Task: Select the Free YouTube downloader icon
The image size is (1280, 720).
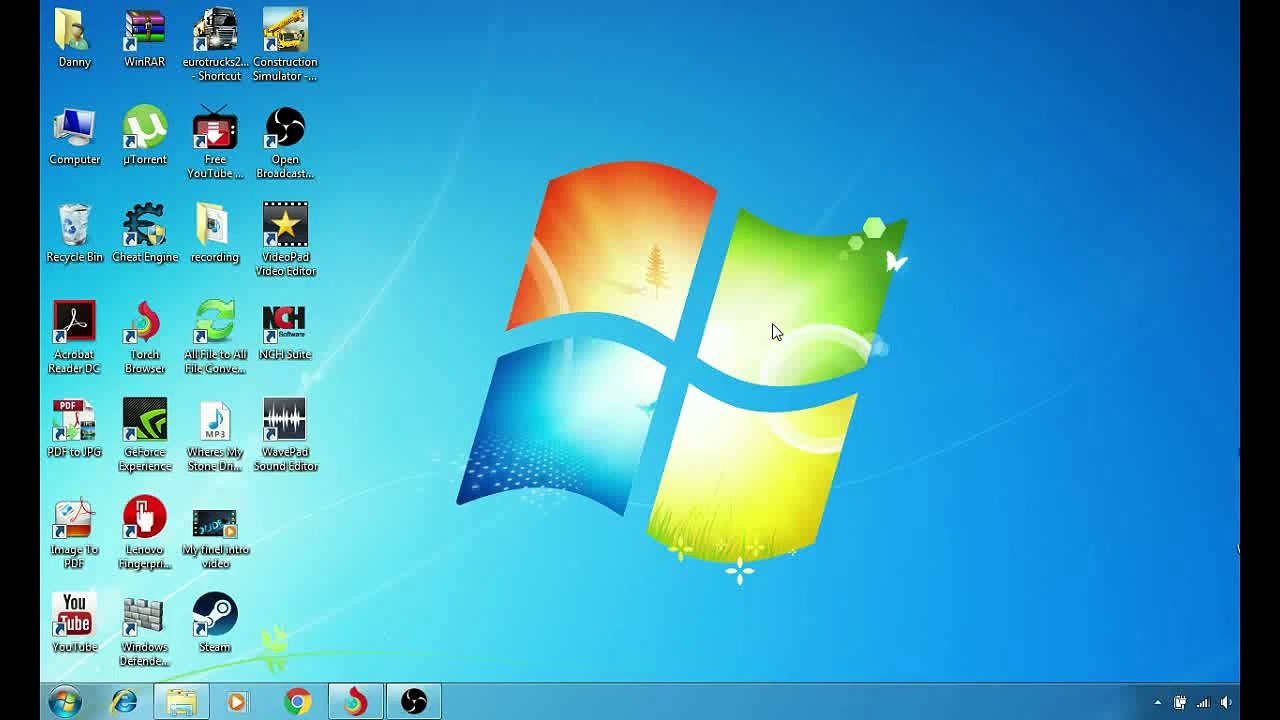Action: click(215, 128)
